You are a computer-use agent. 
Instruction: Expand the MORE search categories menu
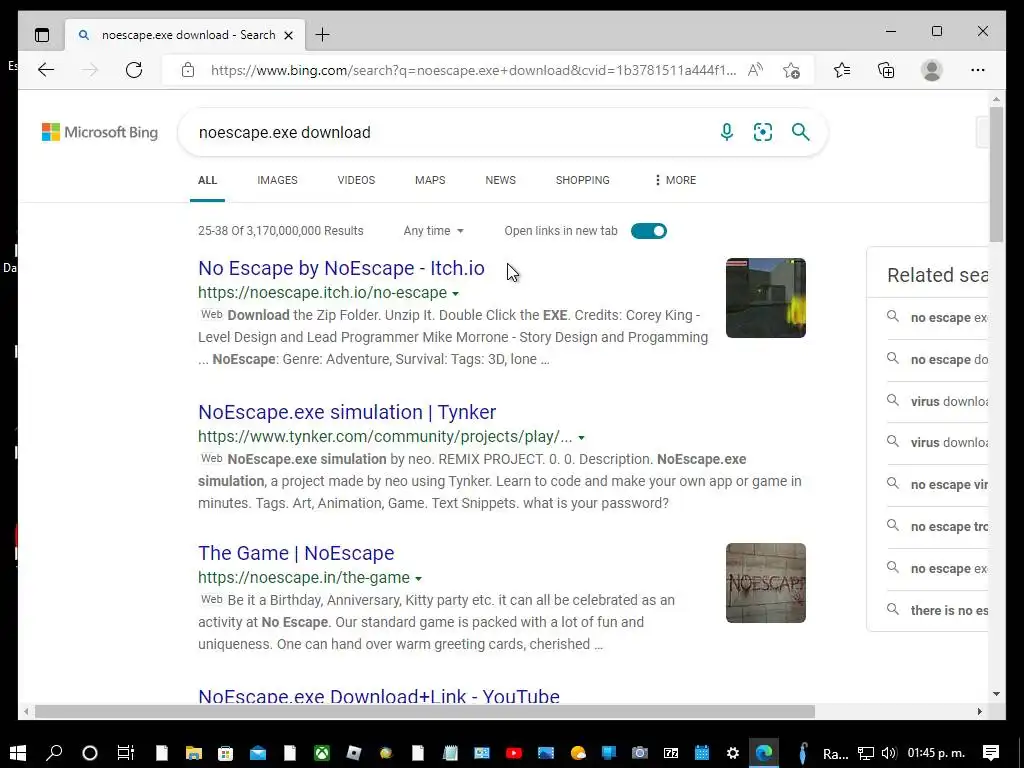675,180
